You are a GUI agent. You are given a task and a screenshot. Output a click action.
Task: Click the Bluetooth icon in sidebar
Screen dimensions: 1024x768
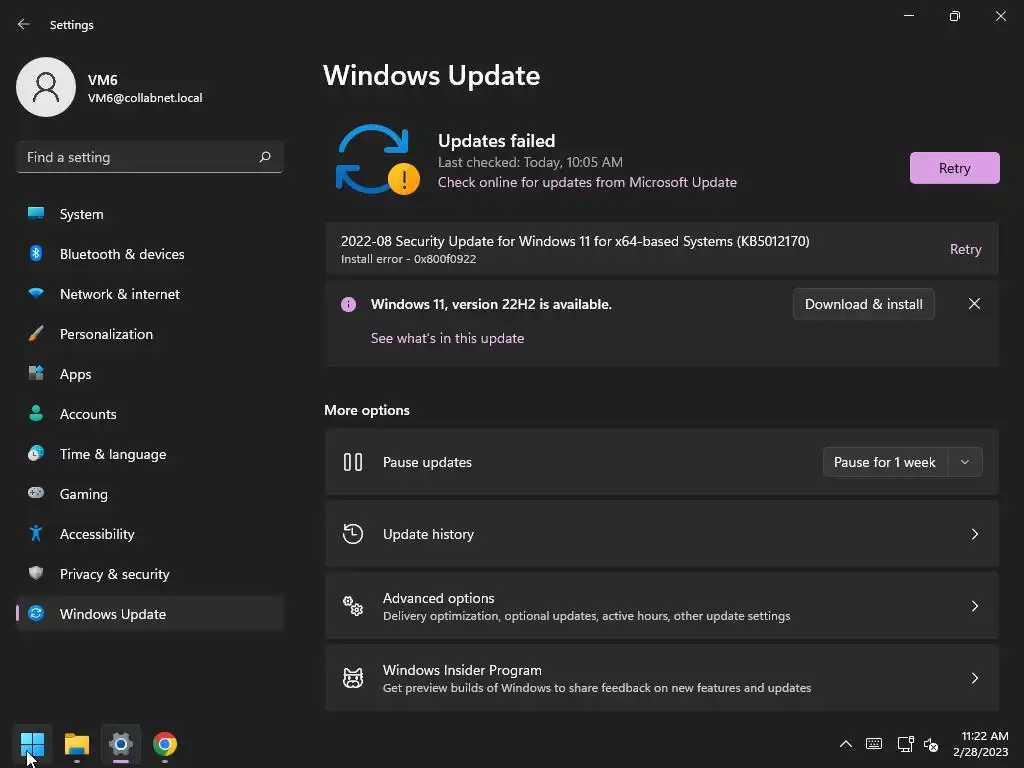[36, 253]
